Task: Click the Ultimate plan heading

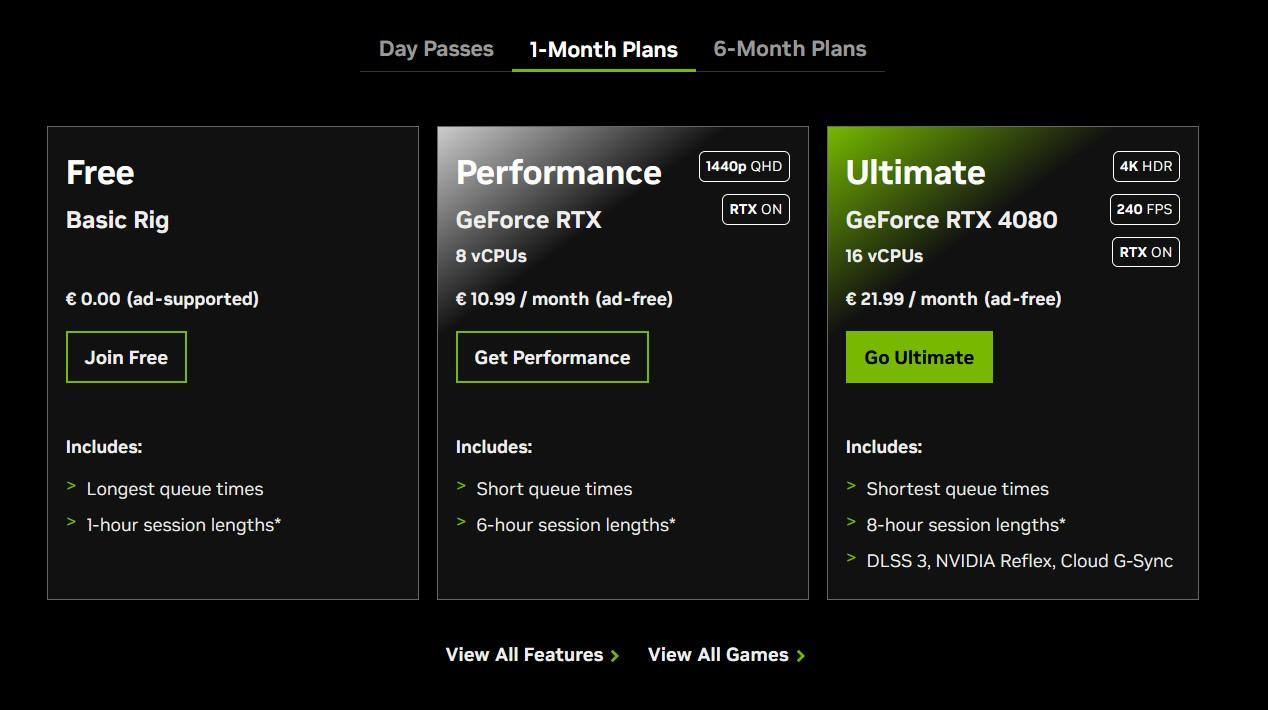Action: pyautogui.click(x=915, y=172)
